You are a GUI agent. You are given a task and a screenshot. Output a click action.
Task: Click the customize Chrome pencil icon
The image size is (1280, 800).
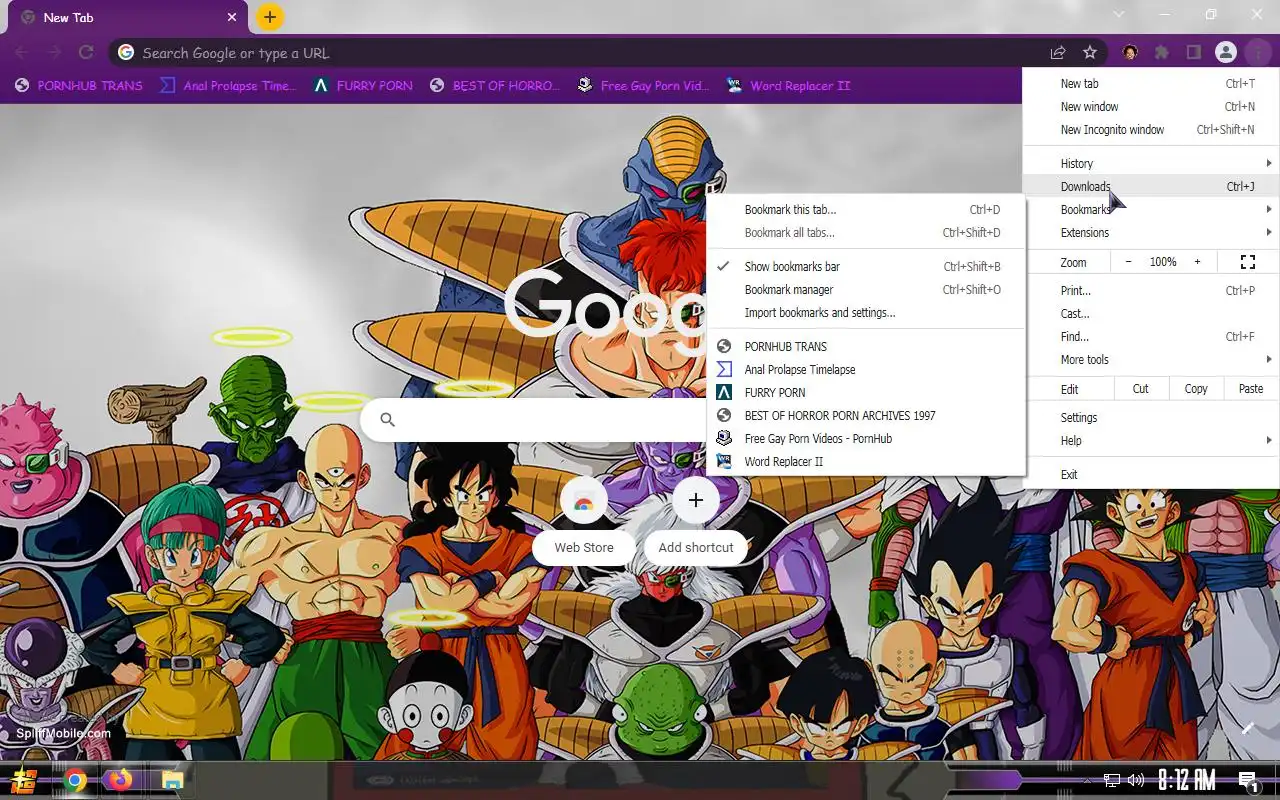coord(1248,729)
